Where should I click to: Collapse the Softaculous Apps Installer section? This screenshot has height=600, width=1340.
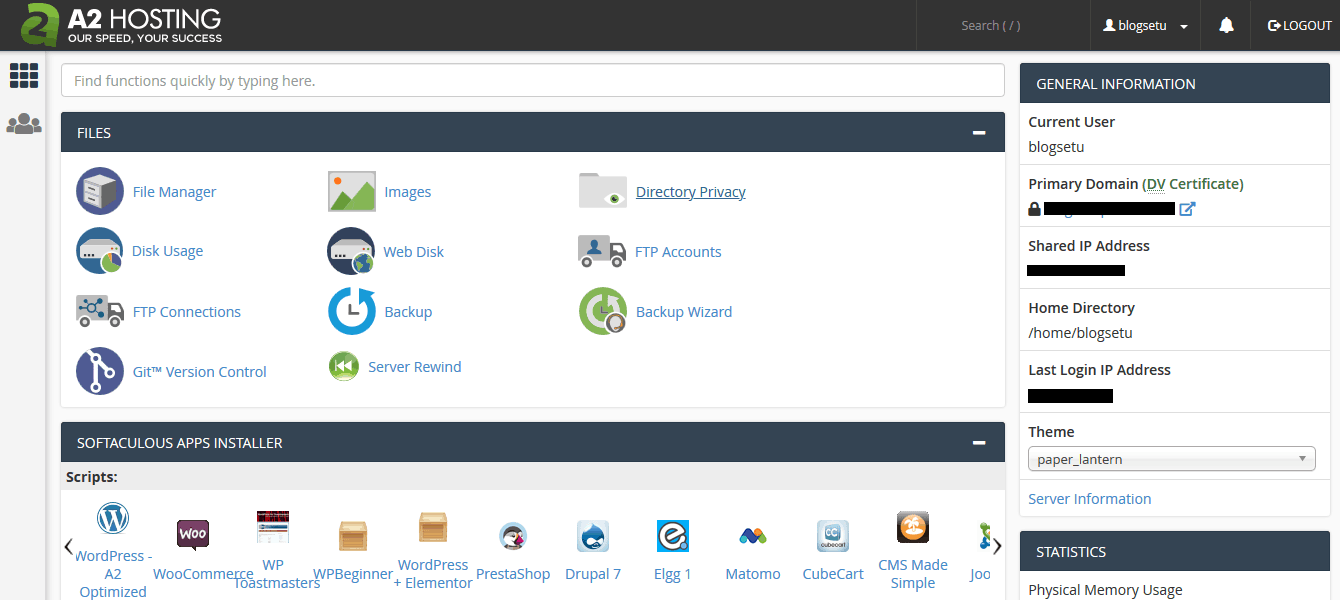click(x=979, y=442)
